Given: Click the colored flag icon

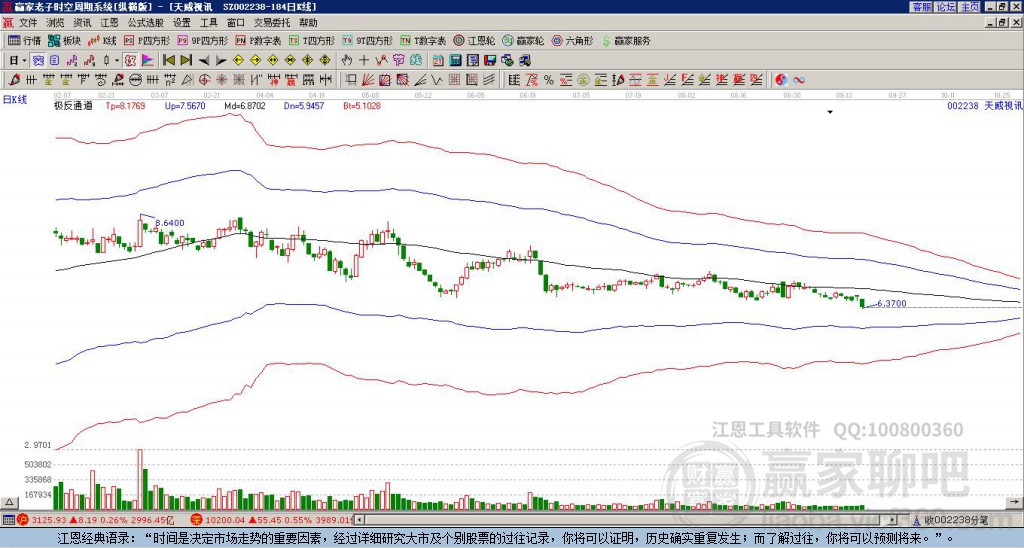Looking at the screenshot, I should (x=148, y=61).
